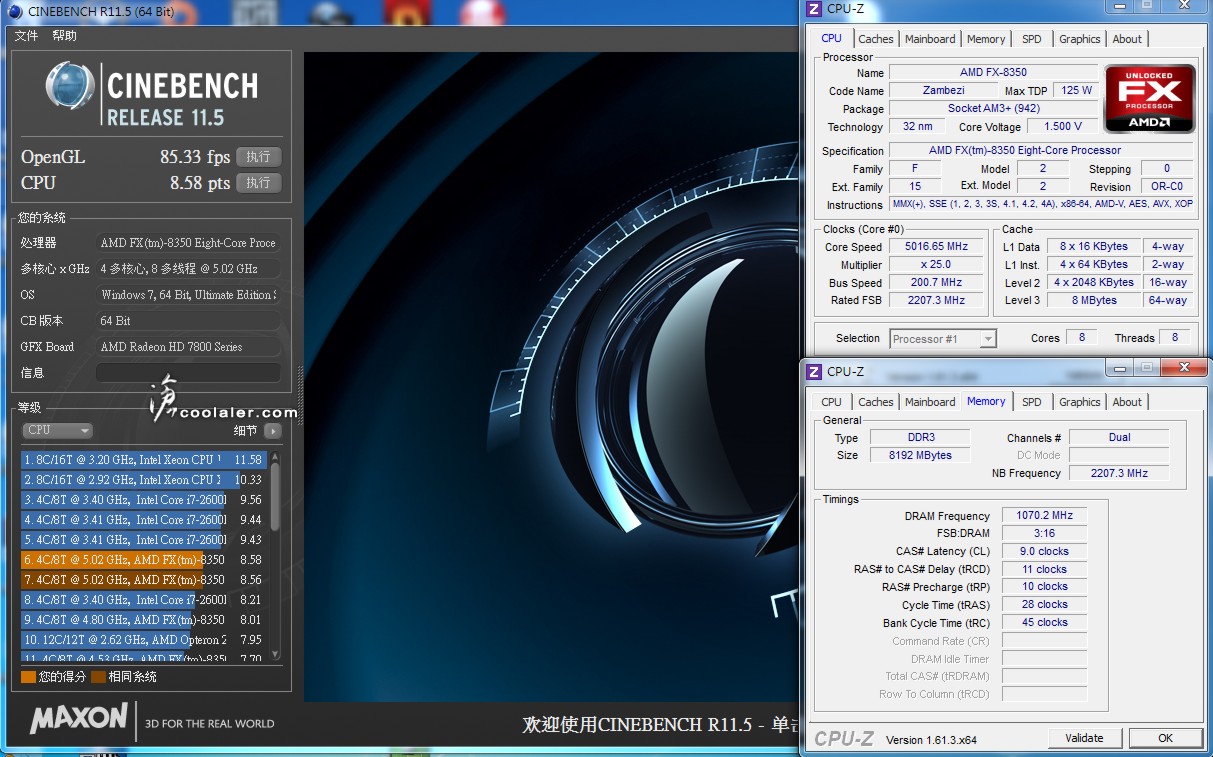Click the Max TDP value 125 W
Image resolution: width=1213 pixels, height=757 pixels.
[1076, 90]
